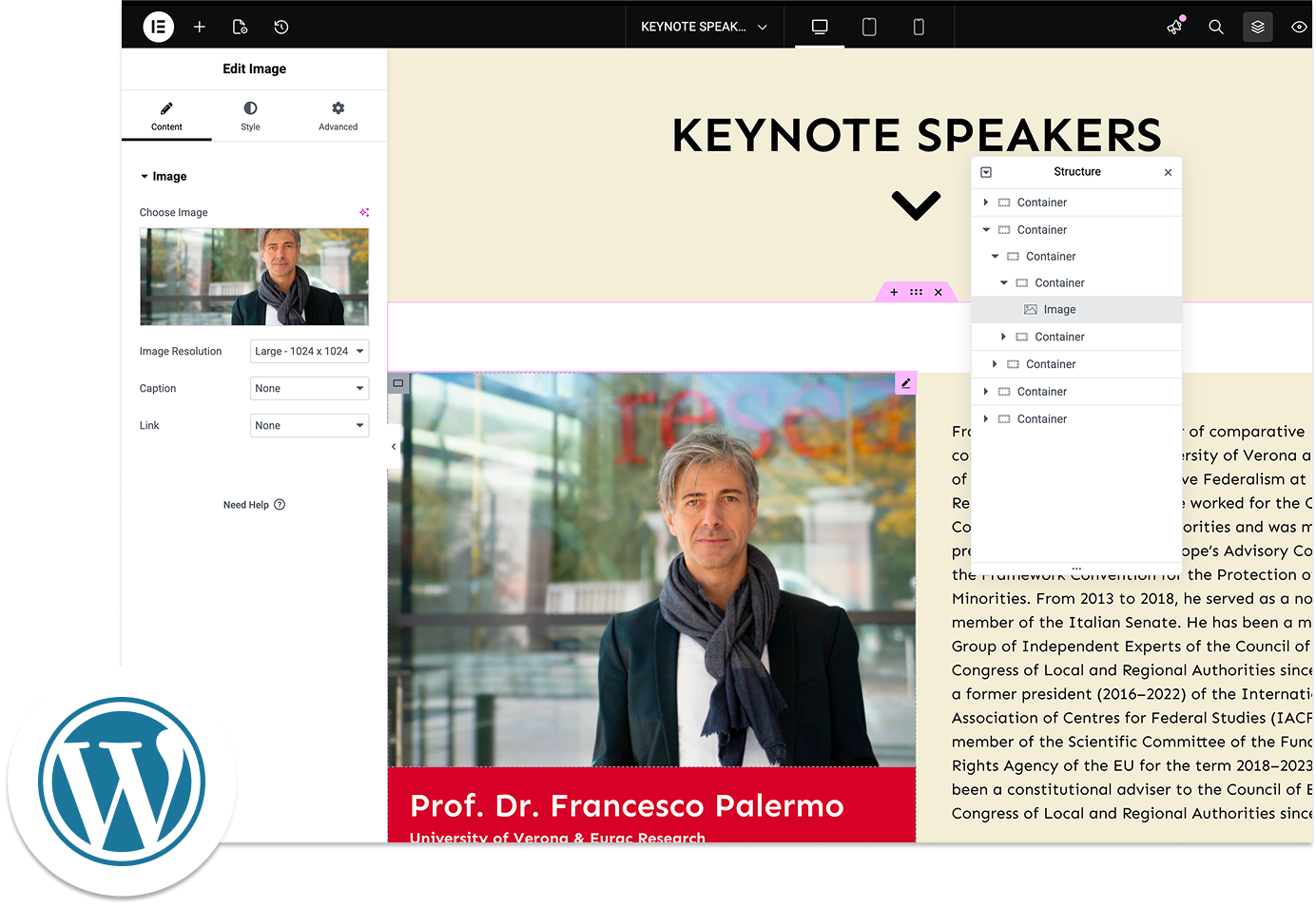Select the Image item in Structure tree

[1059, 309]
